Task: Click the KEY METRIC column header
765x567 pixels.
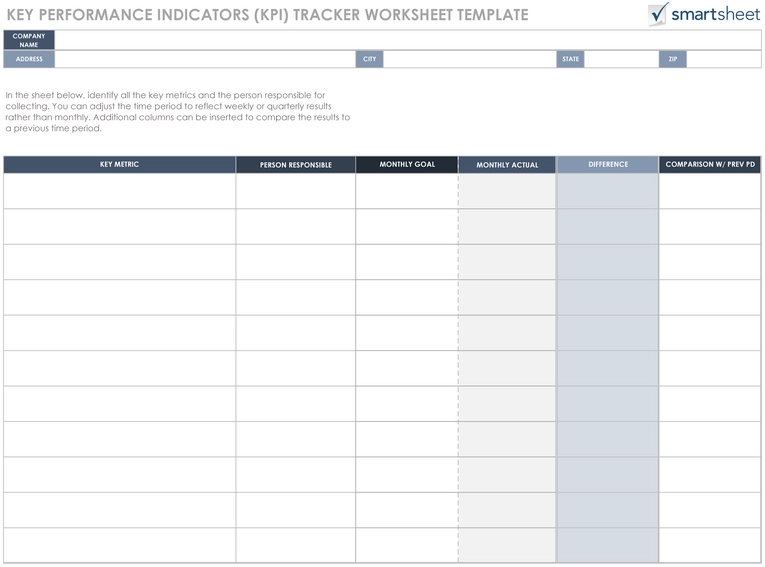Action: pyautogui.click(x=120, y=164)
